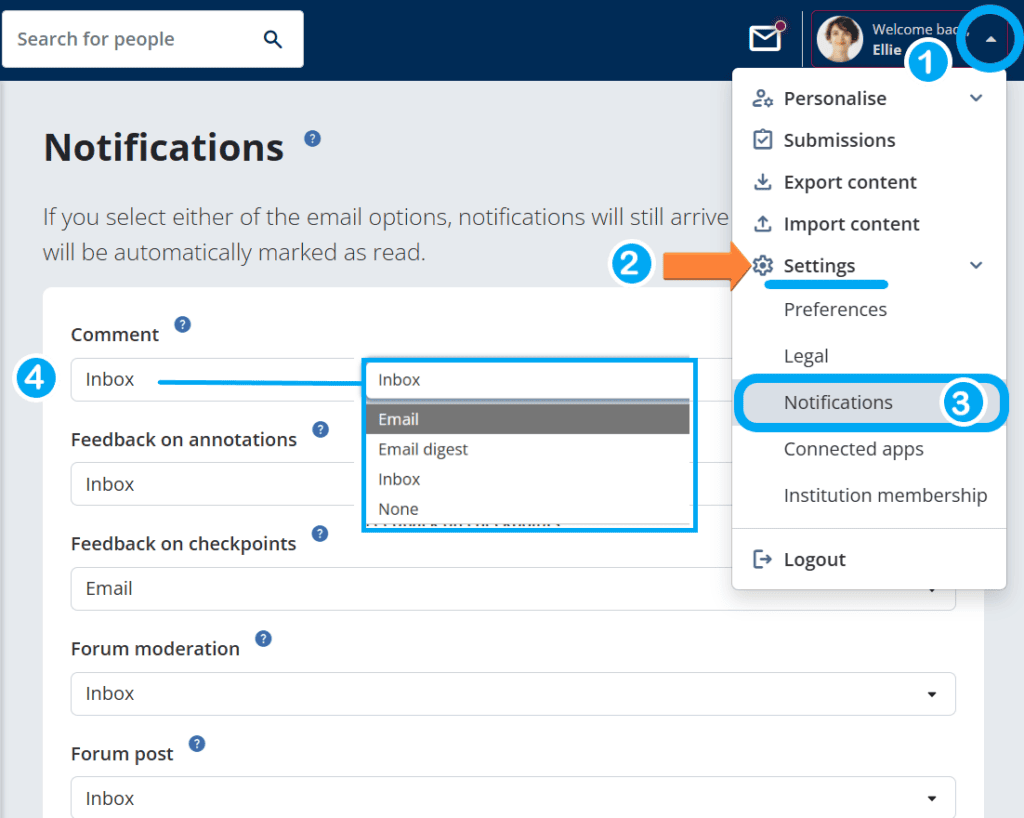This screenshot has width=1024, height=818.
Task: Open the Forum post dropdown
Action: (513, 798)
